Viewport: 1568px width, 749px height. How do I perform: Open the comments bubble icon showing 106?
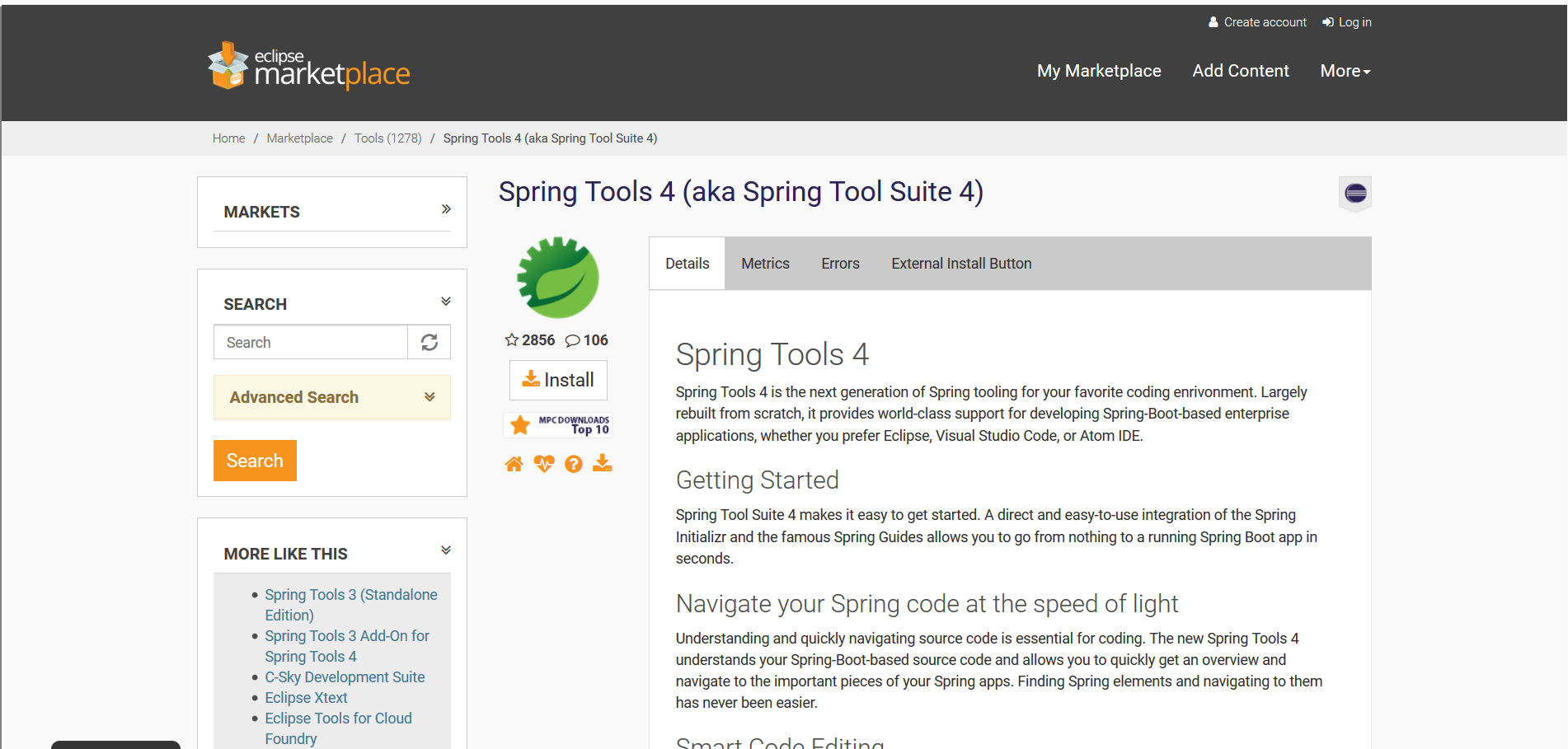[x=572, y=341]
